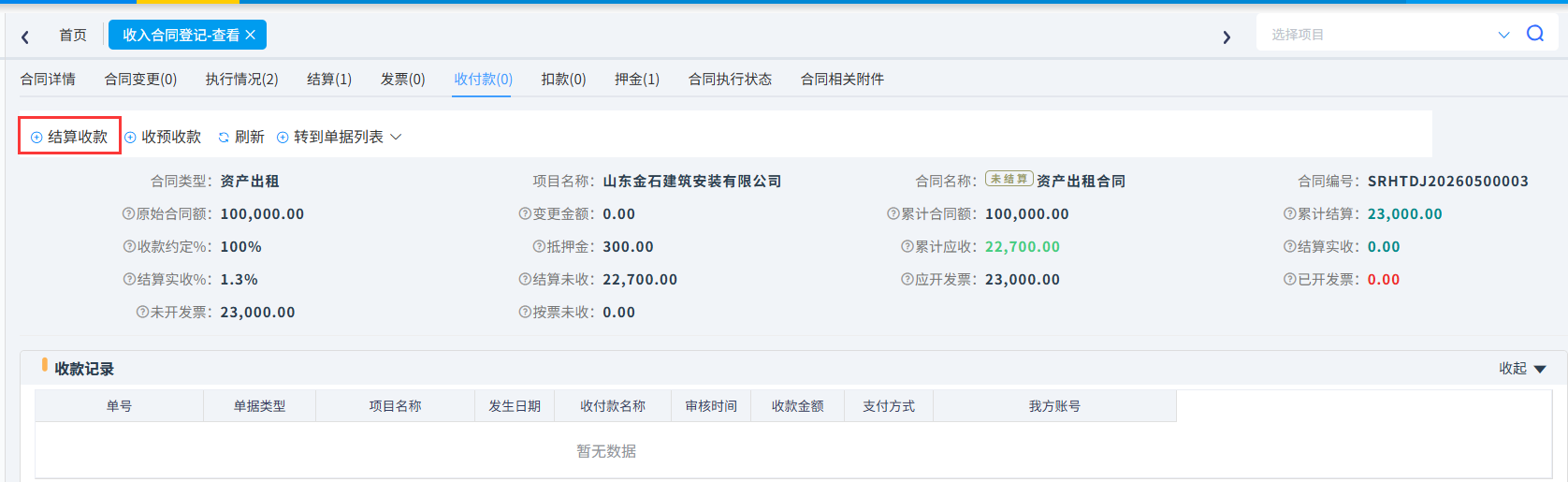Click the 我方账号 column header
The width and height of the screenshot is (1568, 482).
coord(1054,406)
